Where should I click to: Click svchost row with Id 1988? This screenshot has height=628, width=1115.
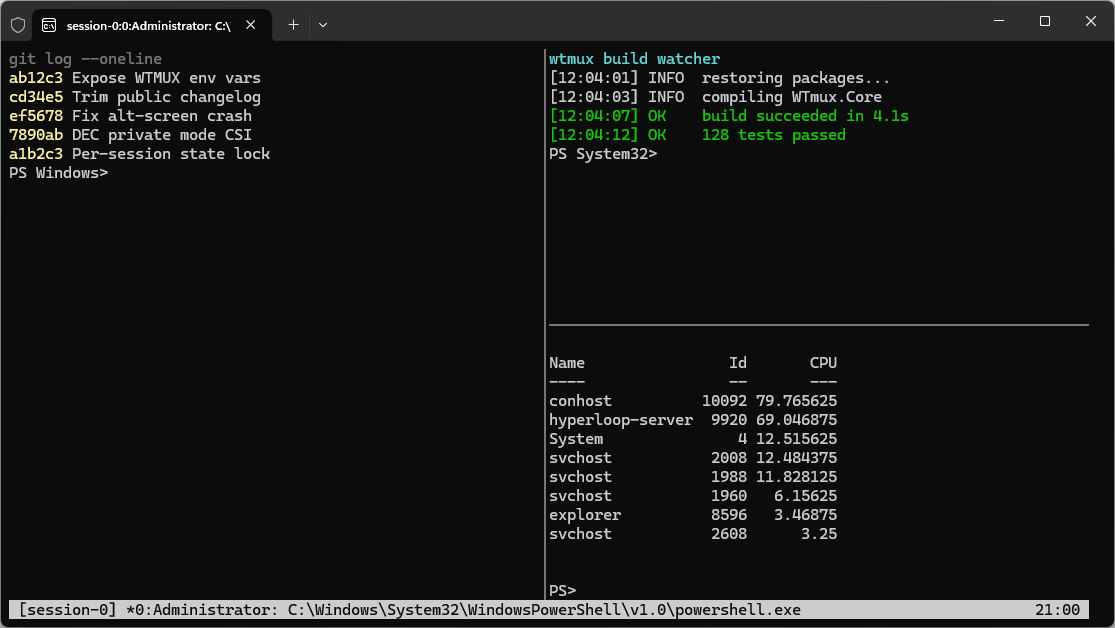click(693, 477)
